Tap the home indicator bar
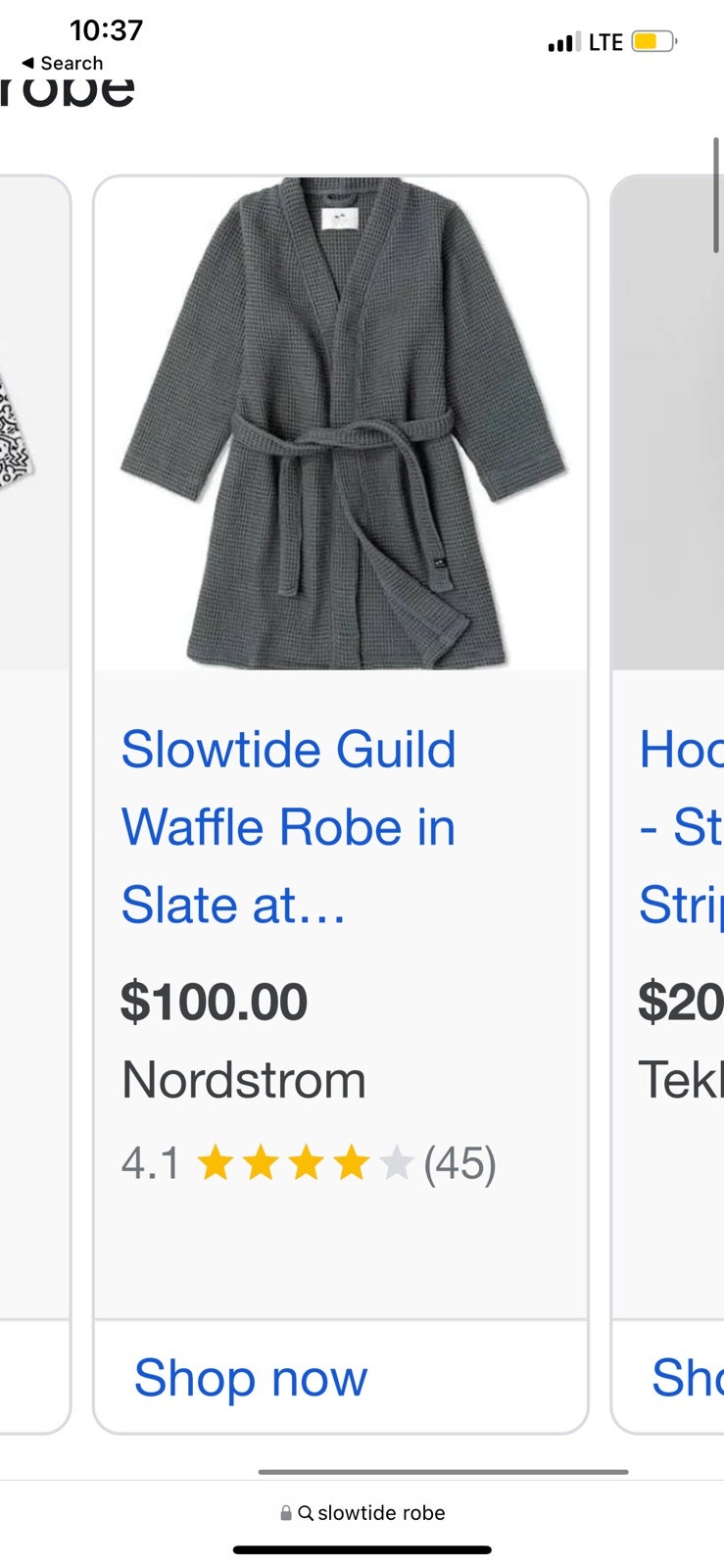The height and width of the screenshot is (1568, 724). [362, 1549]
